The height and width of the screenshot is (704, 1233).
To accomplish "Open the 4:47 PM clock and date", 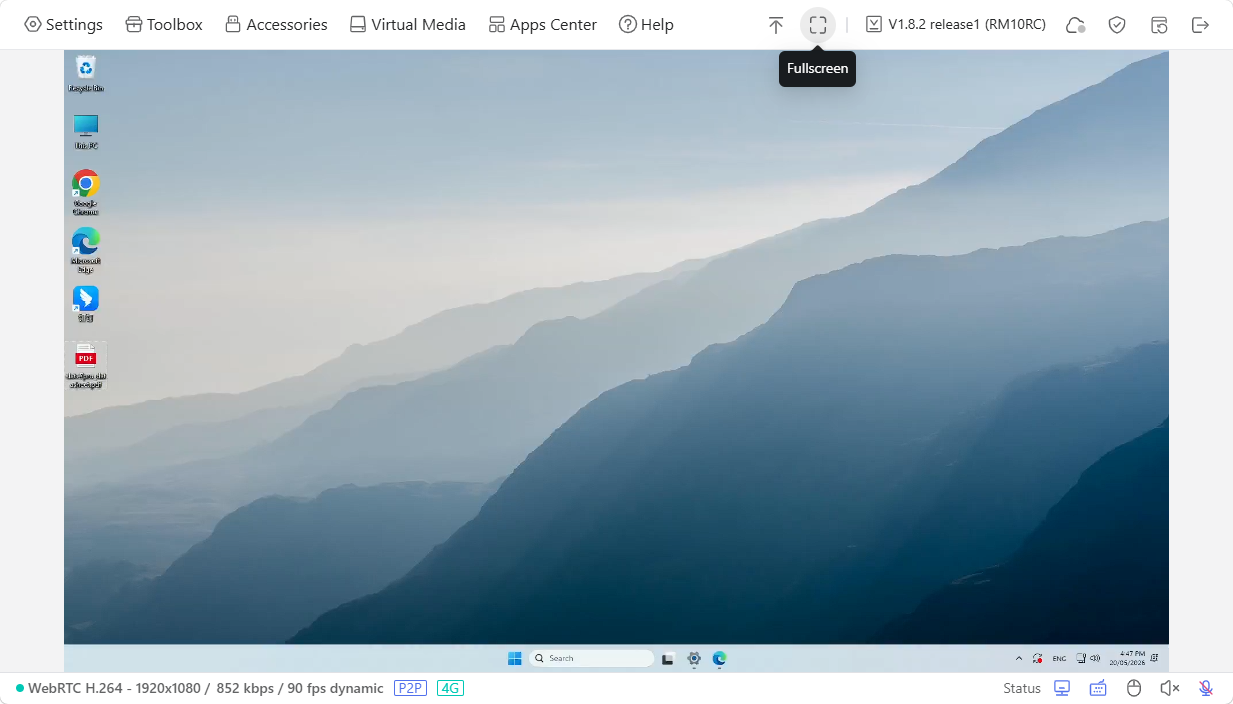I will pyautogui.click(x=1127, y=658).
